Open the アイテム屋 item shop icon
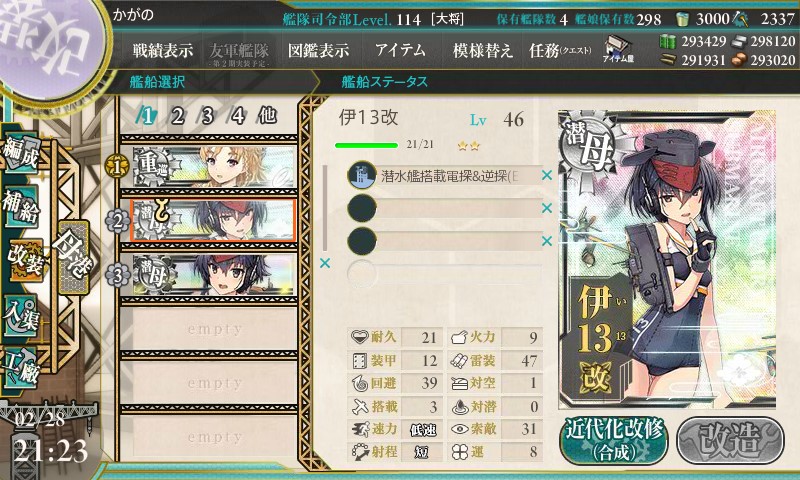800x480 pixels. click(618, 49)
